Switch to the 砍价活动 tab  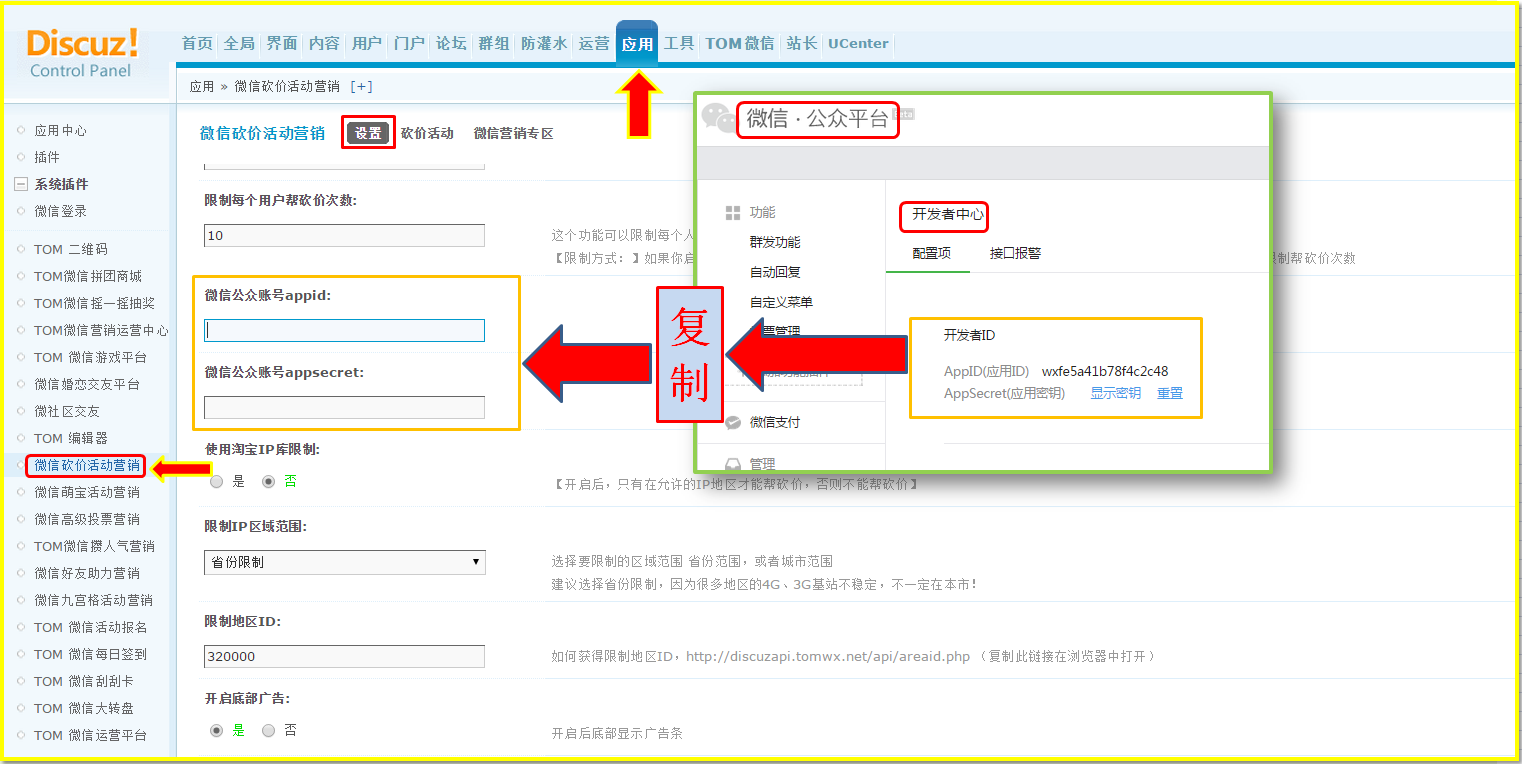[427, 133]
